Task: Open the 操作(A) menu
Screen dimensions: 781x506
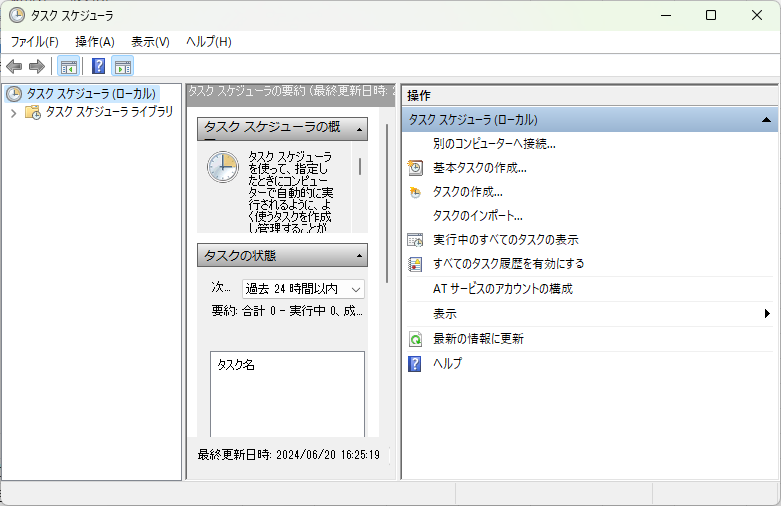Action: pos(95,42)
